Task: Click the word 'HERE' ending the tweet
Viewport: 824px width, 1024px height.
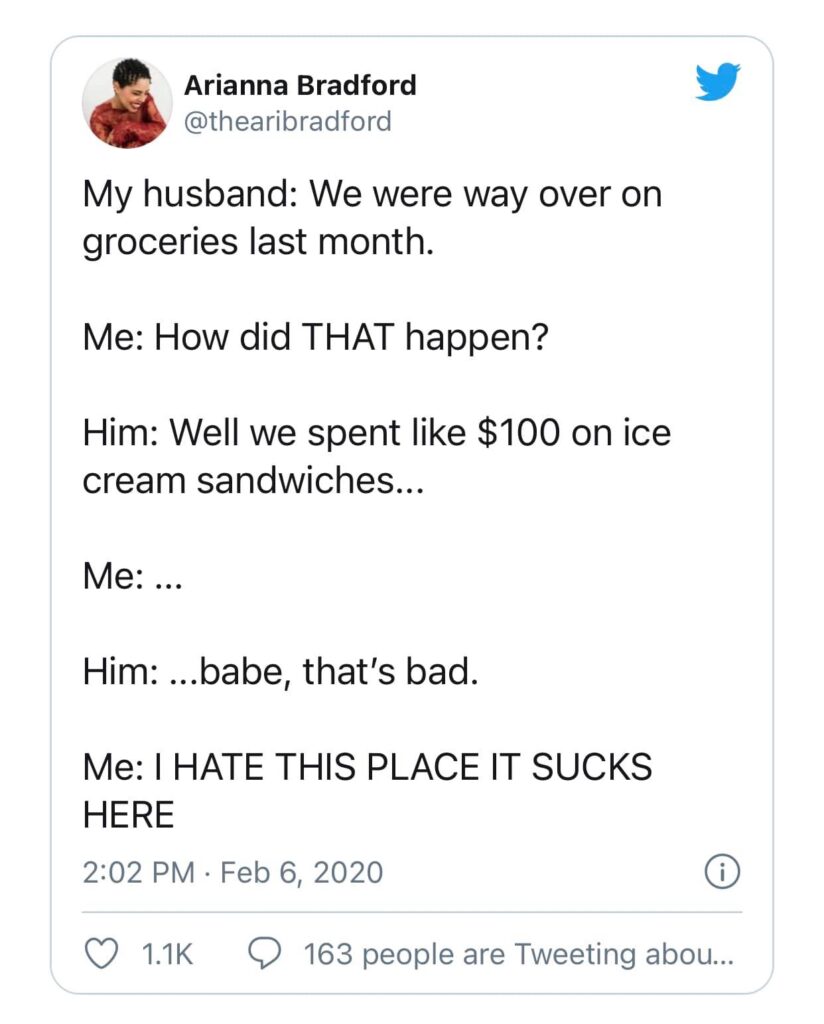Action: (128, 815)
